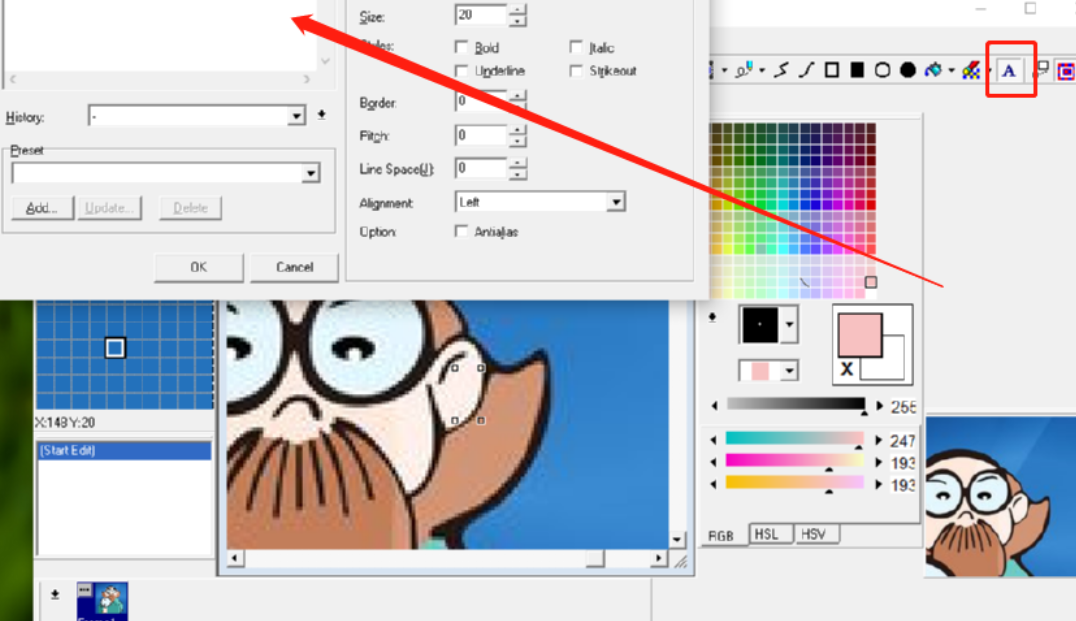1076x621 pixels.
Task: Pick the pink foreground color swatch
Action: tap(860, 335)
